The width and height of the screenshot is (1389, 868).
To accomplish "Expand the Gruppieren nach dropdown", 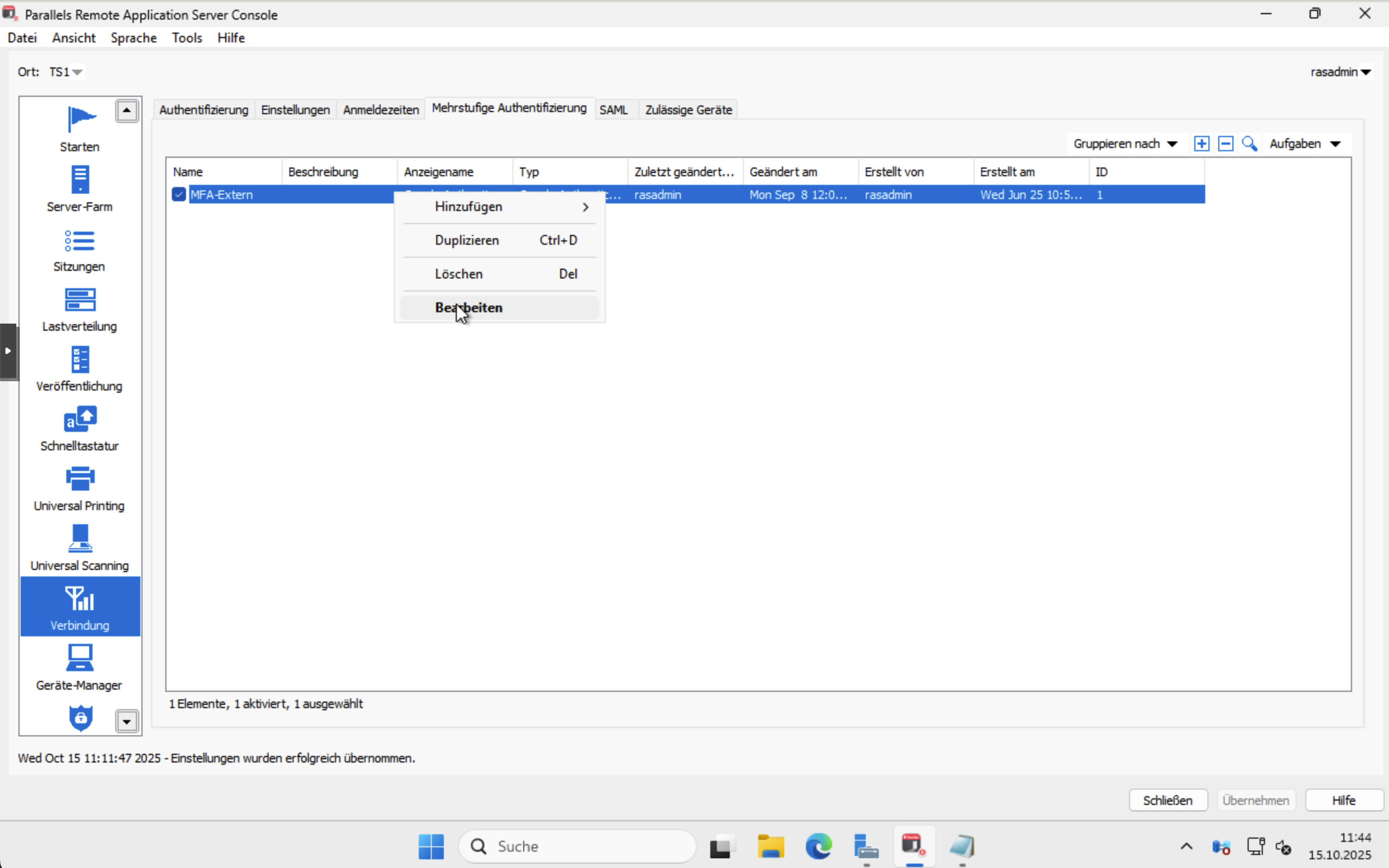I will pos(1124,144).
